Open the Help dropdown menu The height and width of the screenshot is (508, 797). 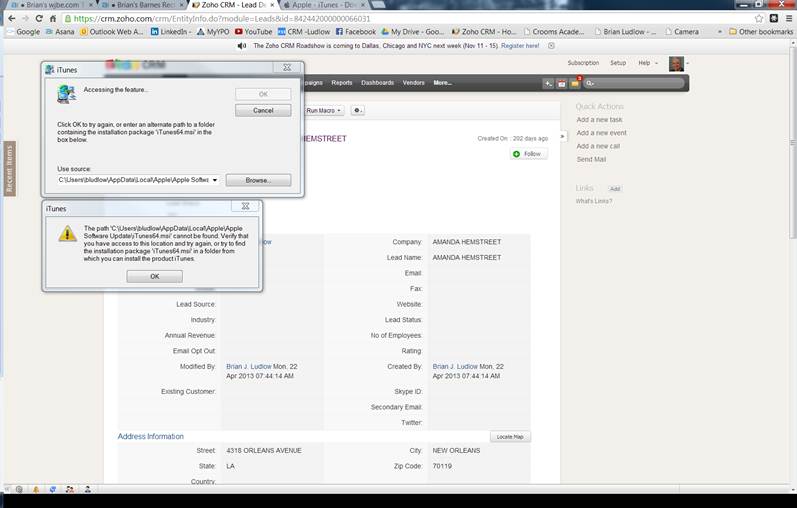click(648, 63)
